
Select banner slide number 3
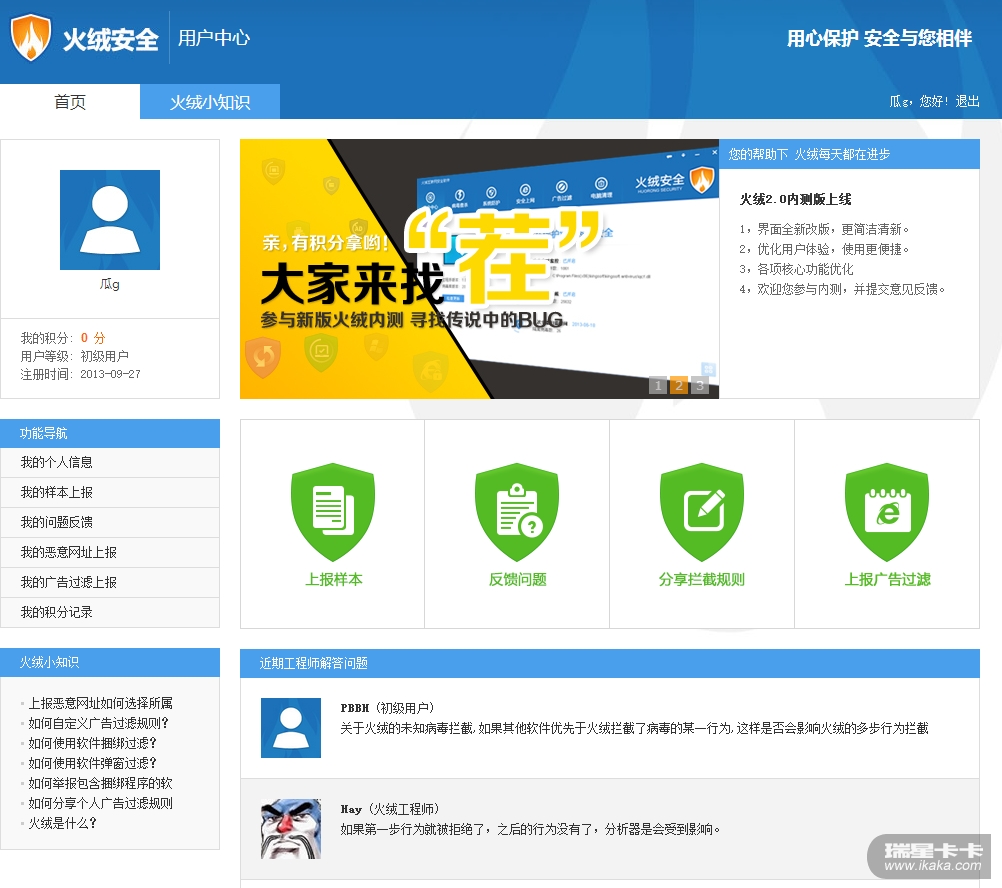pos(700,385)
